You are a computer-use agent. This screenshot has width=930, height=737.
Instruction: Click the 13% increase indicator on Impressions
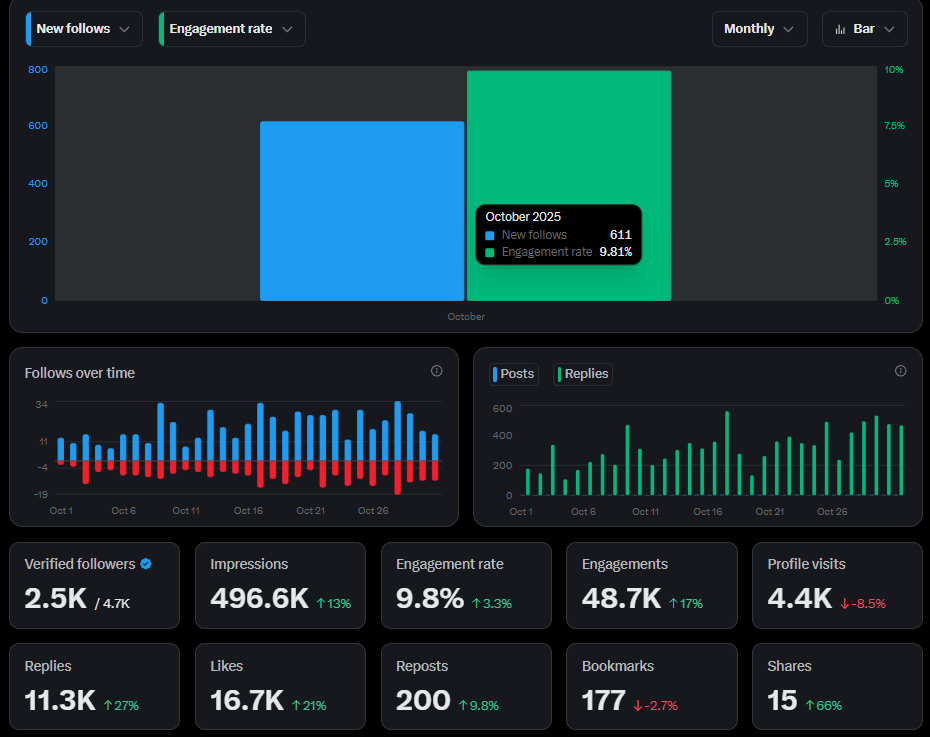[334, 604]
